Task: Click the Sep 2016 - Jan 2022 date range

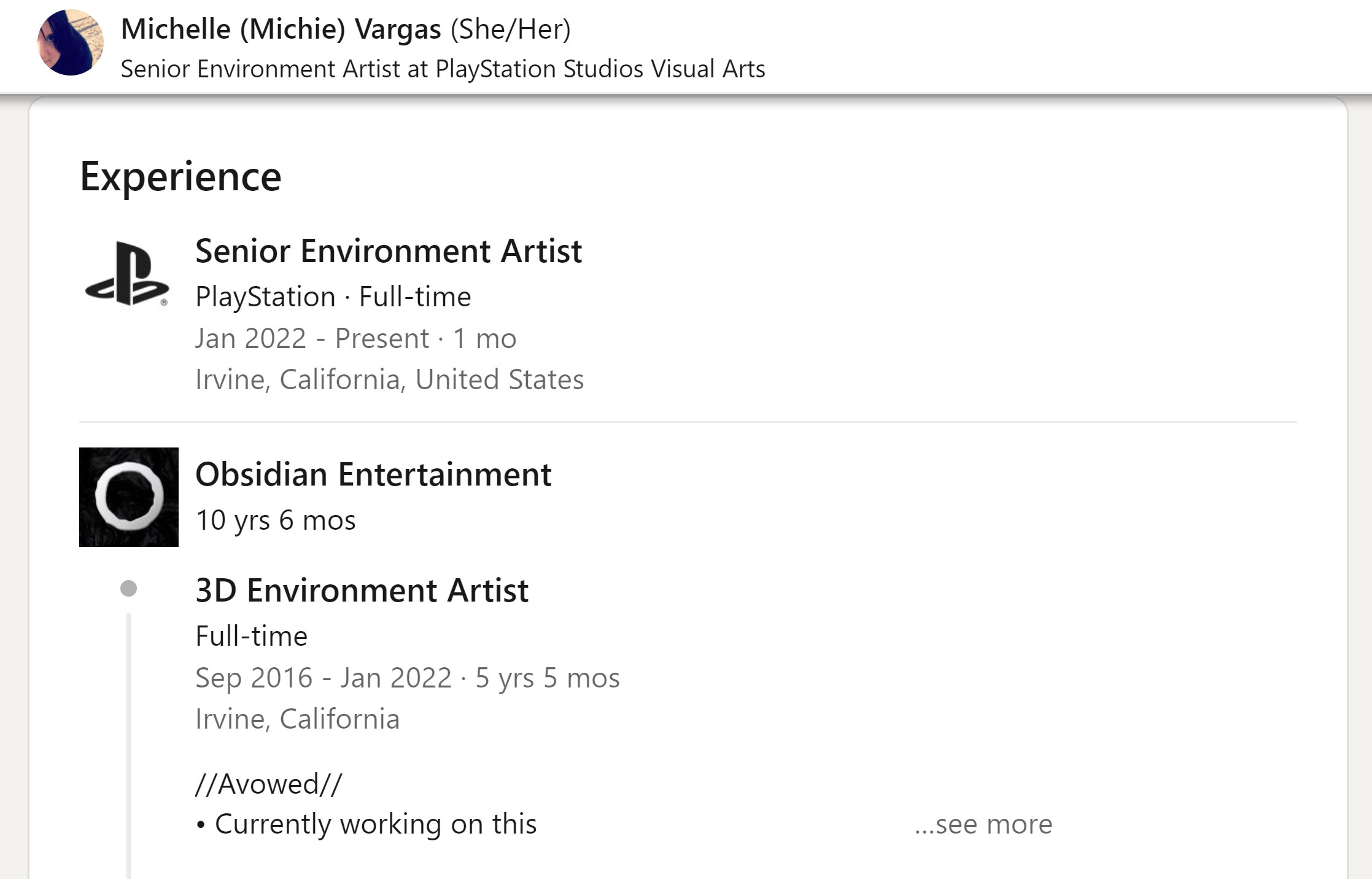Action: 408,678
